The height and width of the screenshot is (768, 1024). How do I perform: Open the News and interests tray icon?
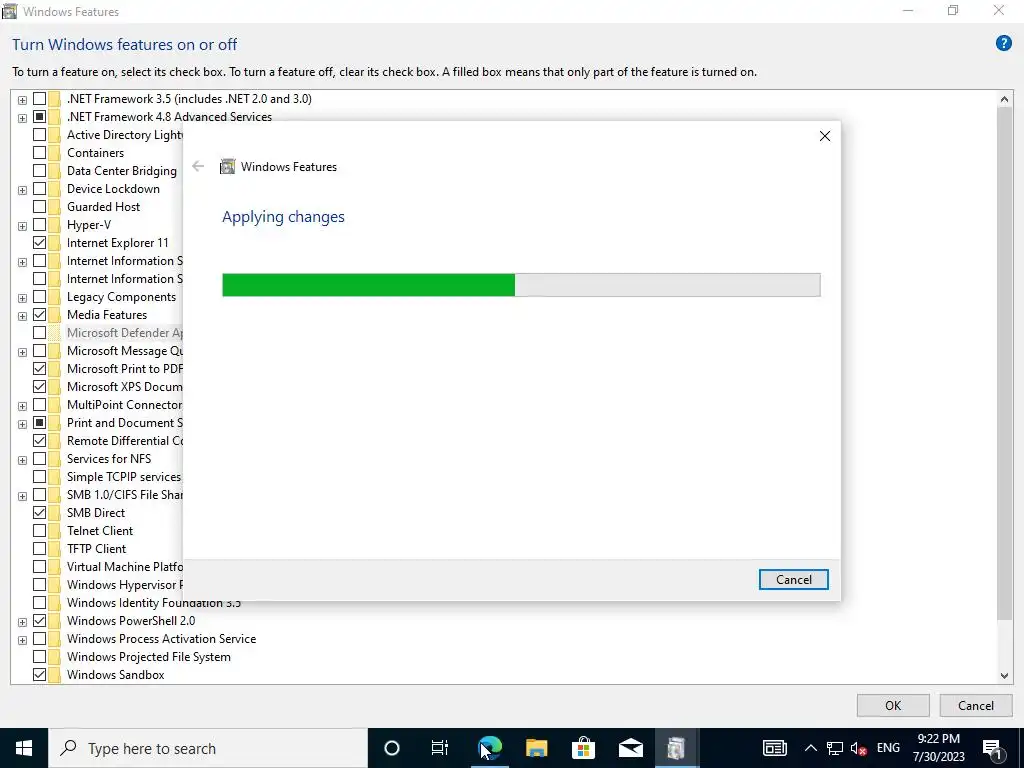[775, 748]
